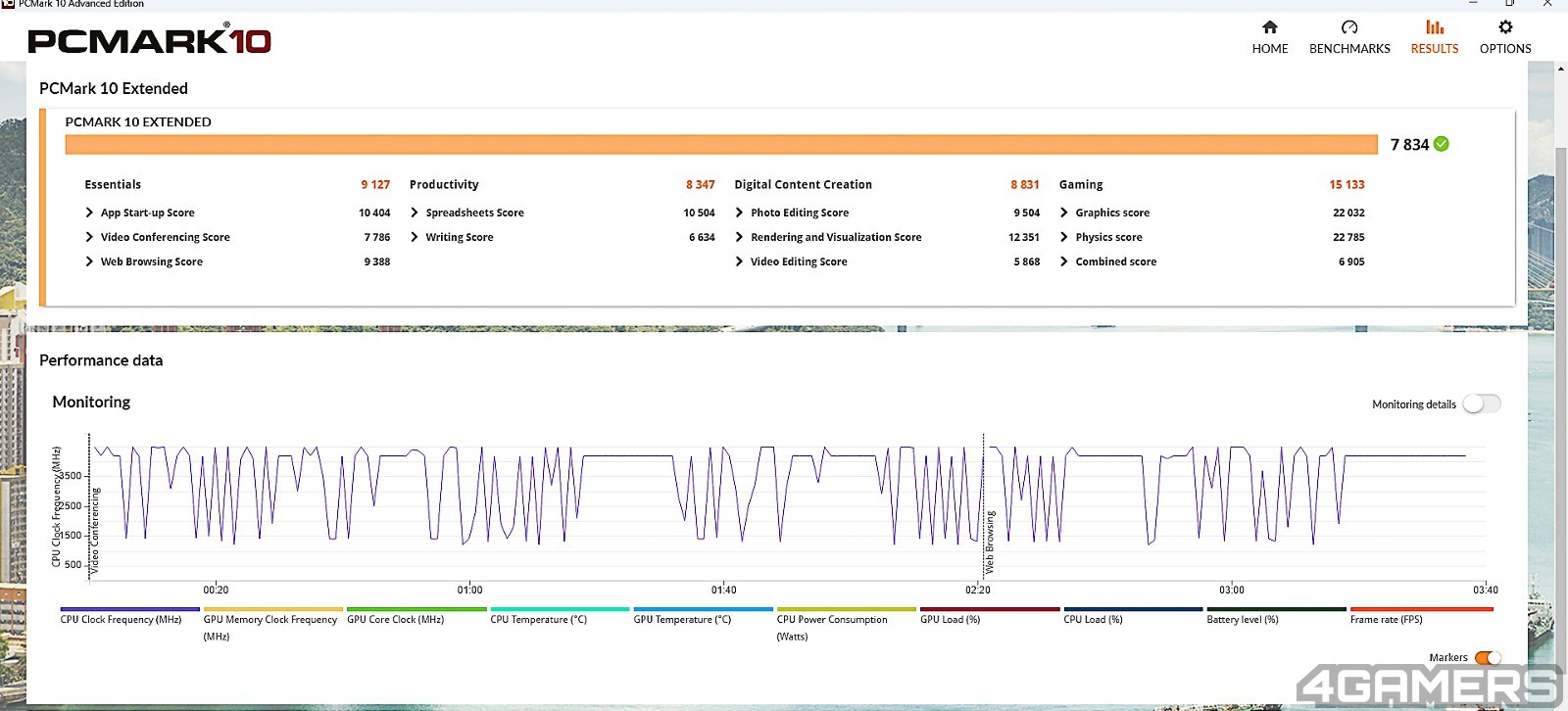Click the Productivity score 8 347
Screen dimensions: 1568x711
click(700, 184)
